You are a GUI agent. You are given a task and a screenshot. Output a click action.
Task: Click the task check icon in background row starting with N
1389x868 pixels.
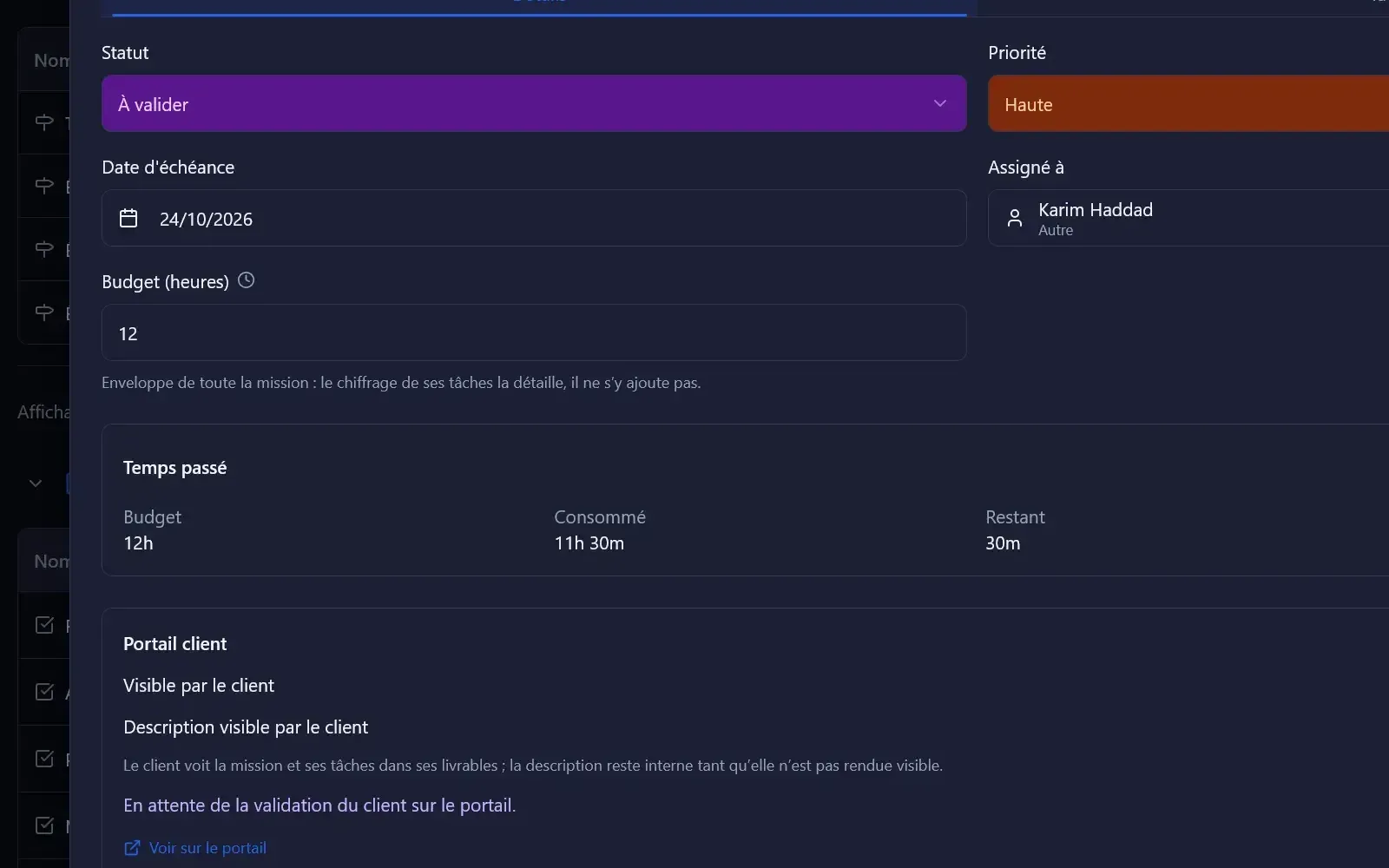44,825
